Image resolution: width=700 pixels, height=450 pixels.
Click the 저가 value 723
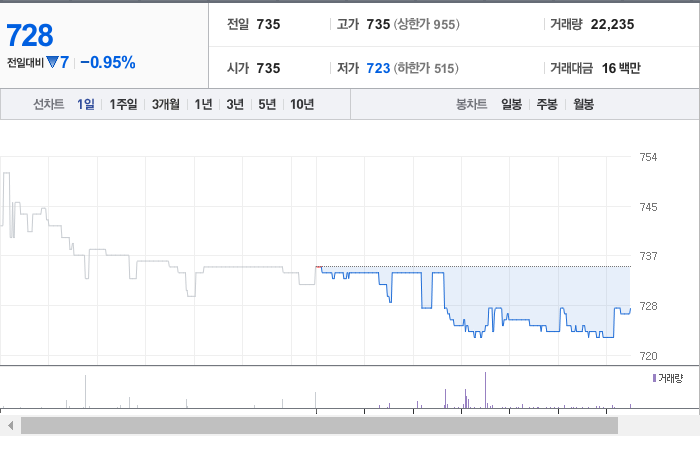pos(378,68)
